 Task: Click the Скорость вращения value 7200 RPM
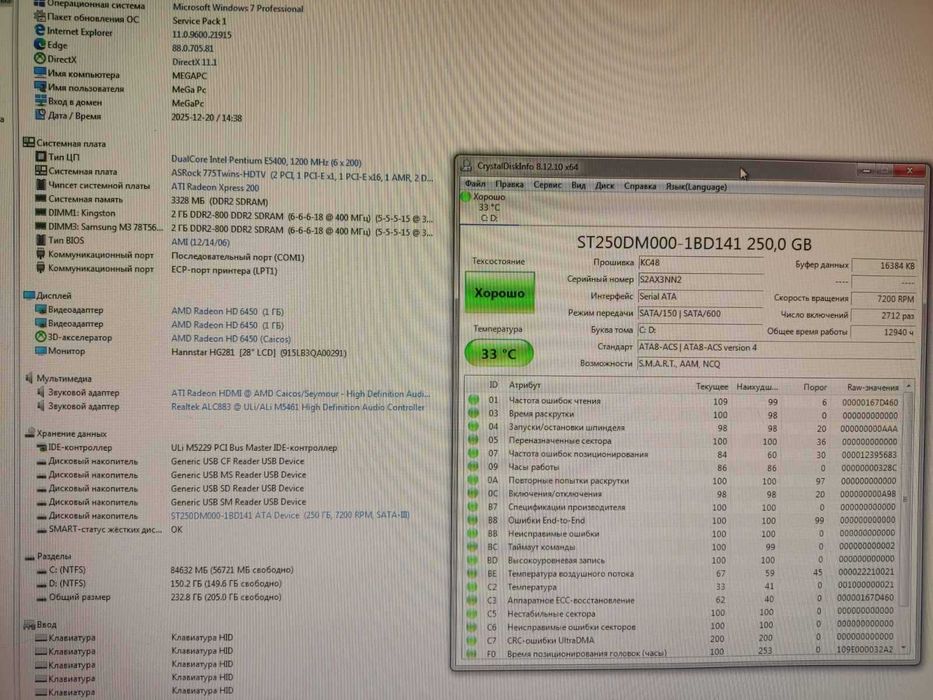pyautogui.click(x=884, y=299)
